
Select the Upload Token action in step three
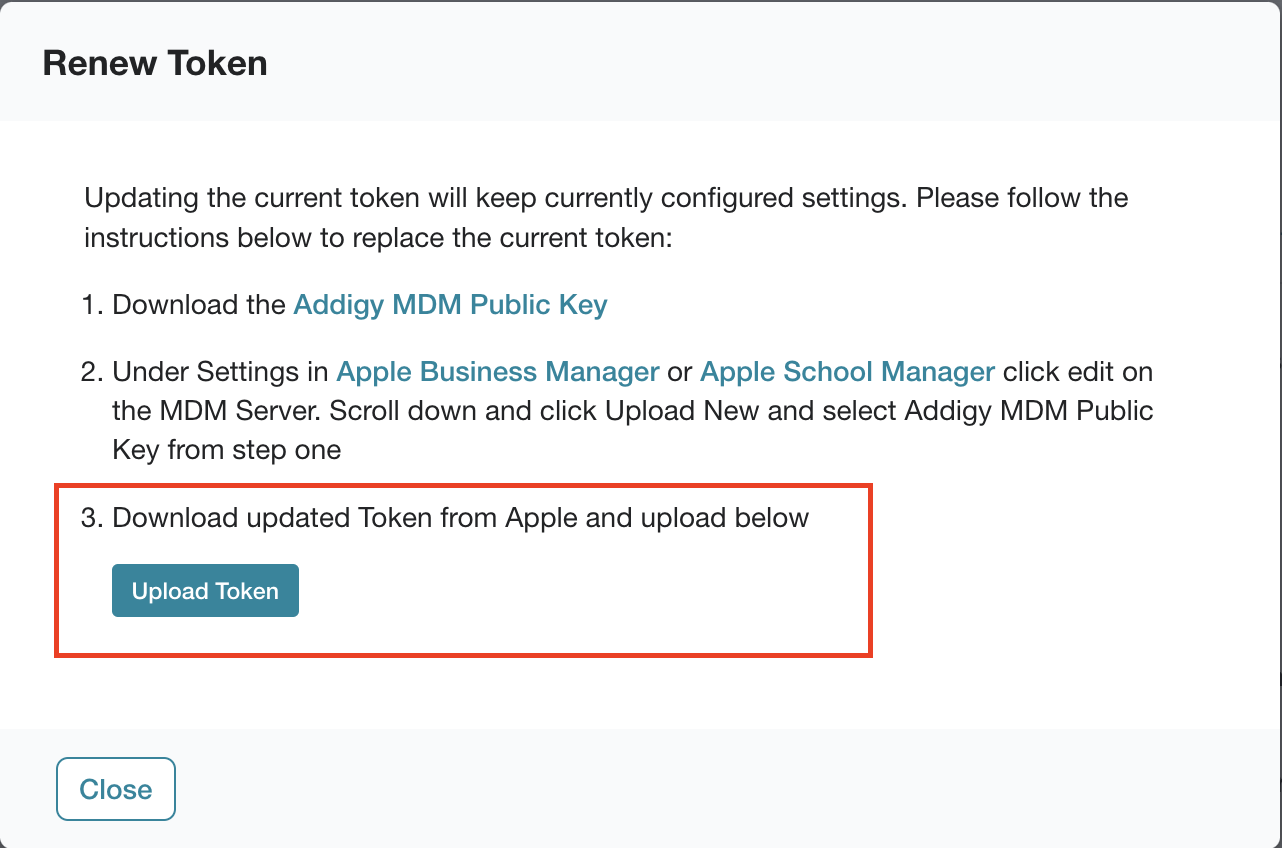click(204, 590)
